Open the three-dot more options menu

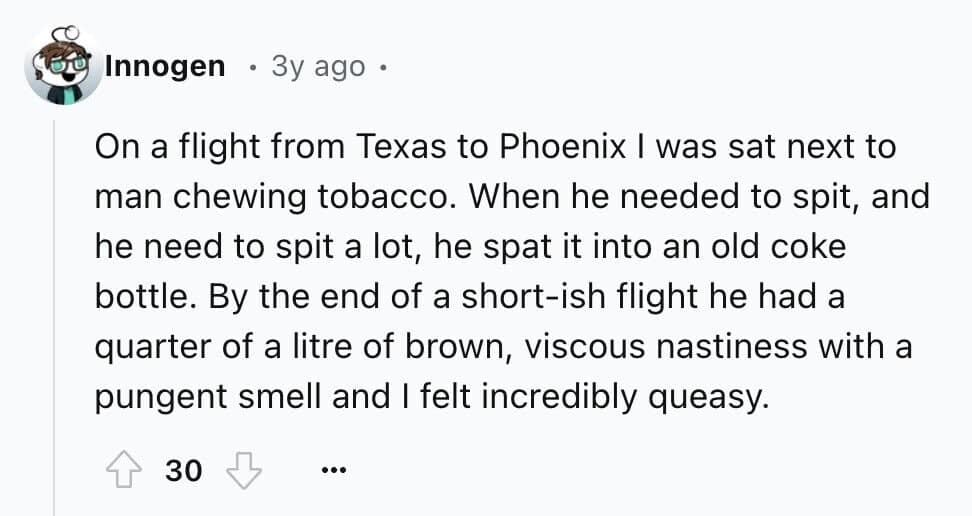click(x=332, y=468)
